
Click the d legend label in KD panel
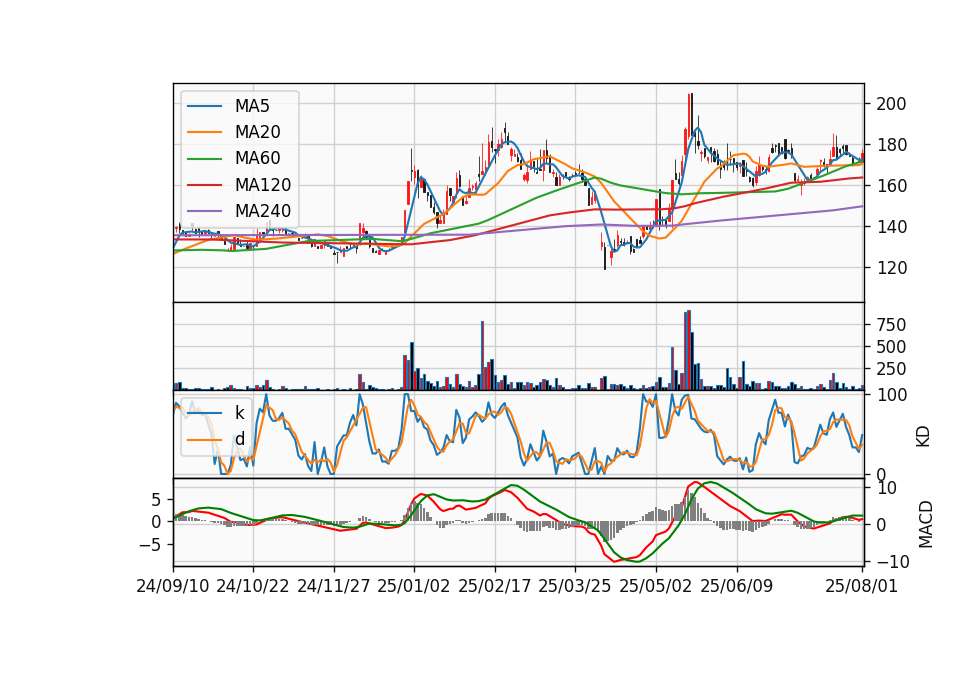pyautogui.click(x=239, y=439)
